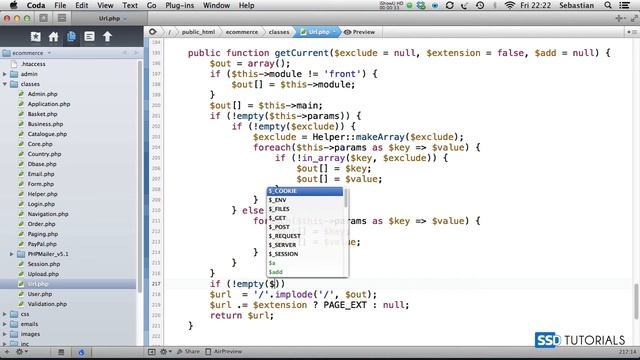Viewport: 640px width, 360px height.
Task: Select the Url.php path bar tab
Action: [318, 32]
